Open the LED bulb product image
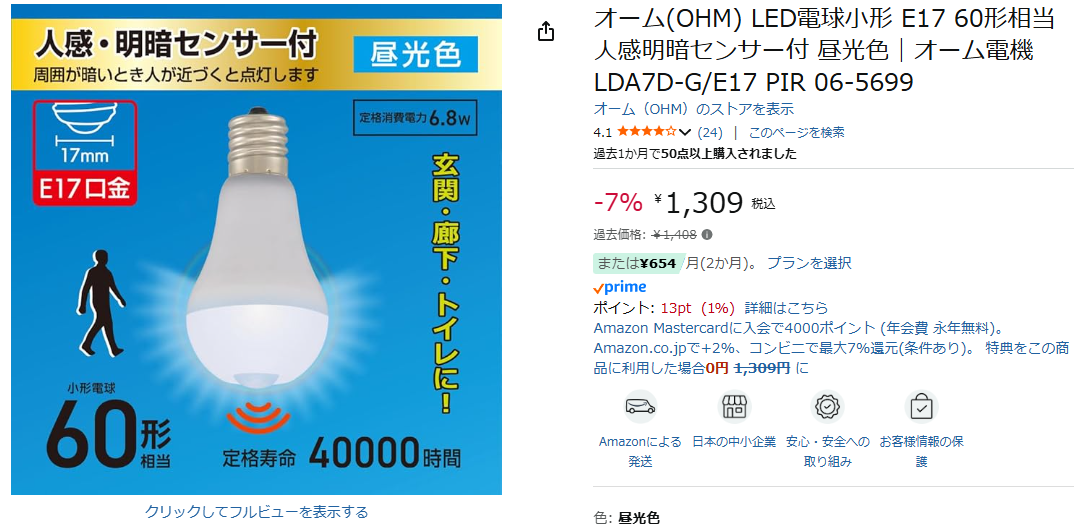Viewport: 1075px width, 529px height. [256, 250]
